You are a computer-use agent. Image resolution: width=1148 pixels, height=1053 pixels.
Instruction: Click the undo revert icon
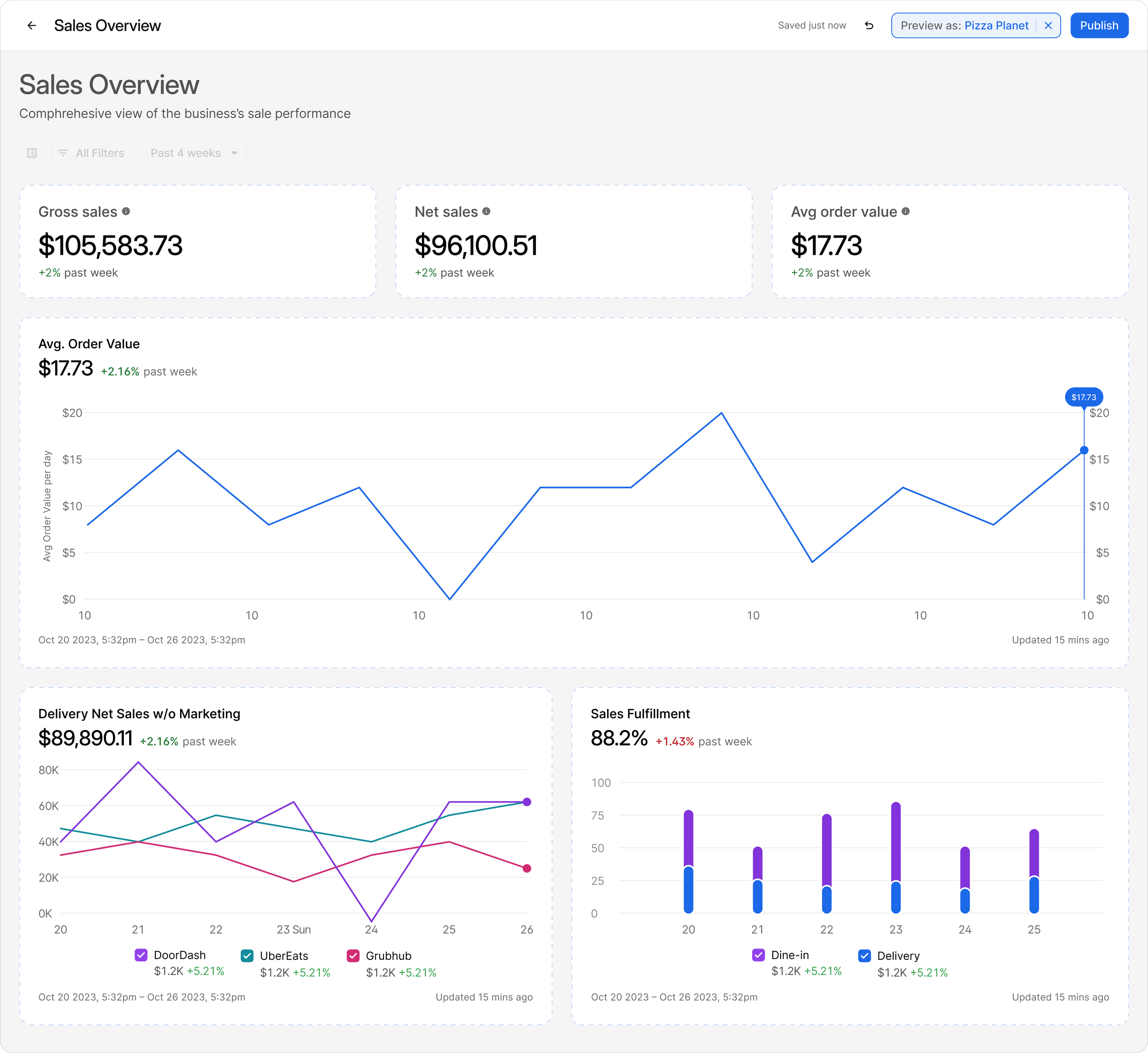(869, 26)
